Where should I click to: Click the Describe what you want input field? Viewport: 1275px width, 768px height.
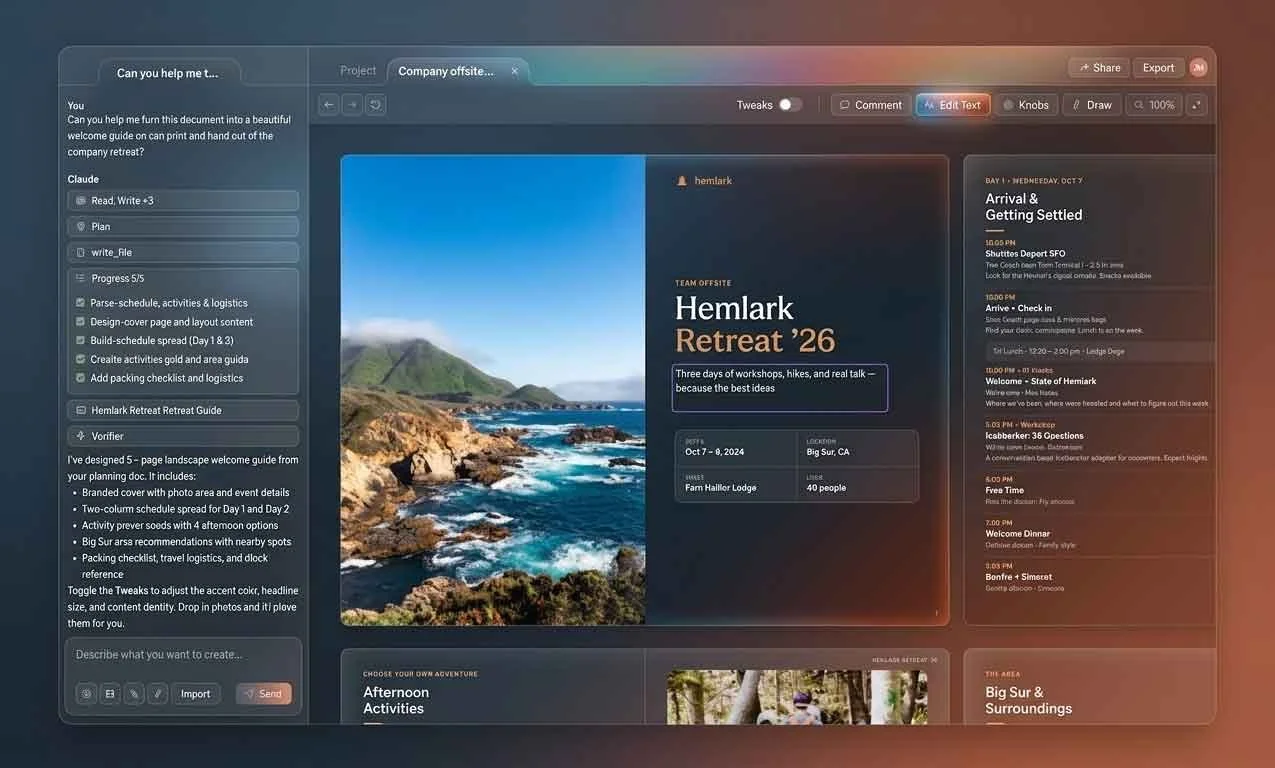pyautogui.click(x=183, y=655)
